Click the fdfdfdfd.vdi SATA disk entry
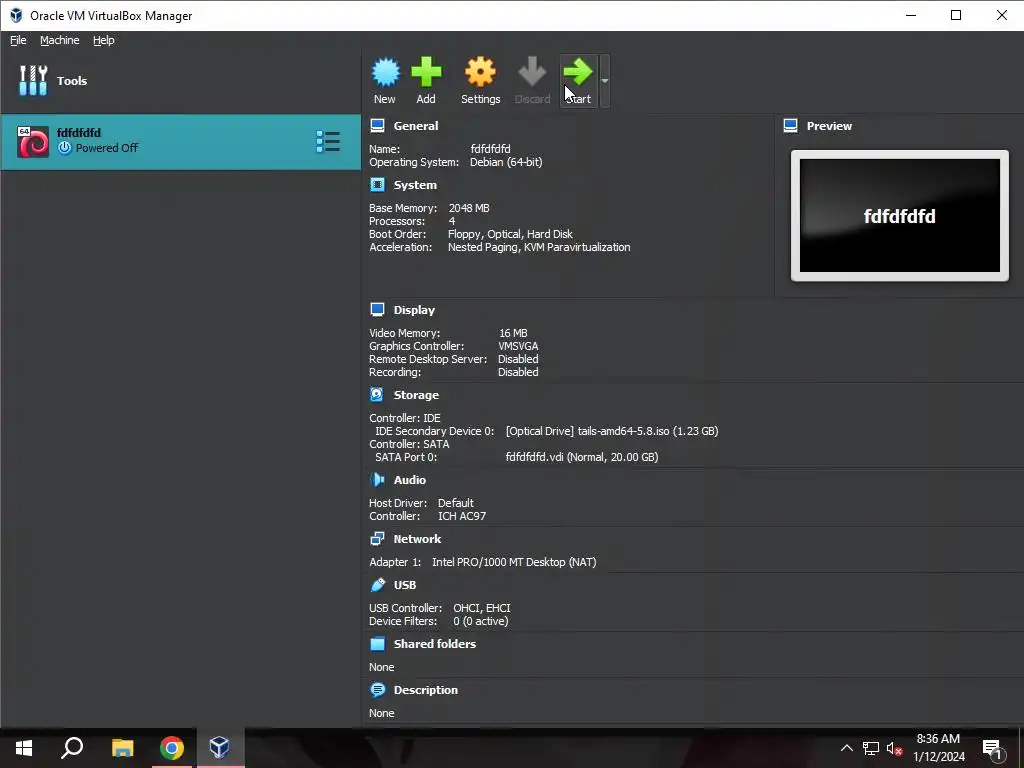This screenshot has width=1024, height=768. [x=582, y=457]
